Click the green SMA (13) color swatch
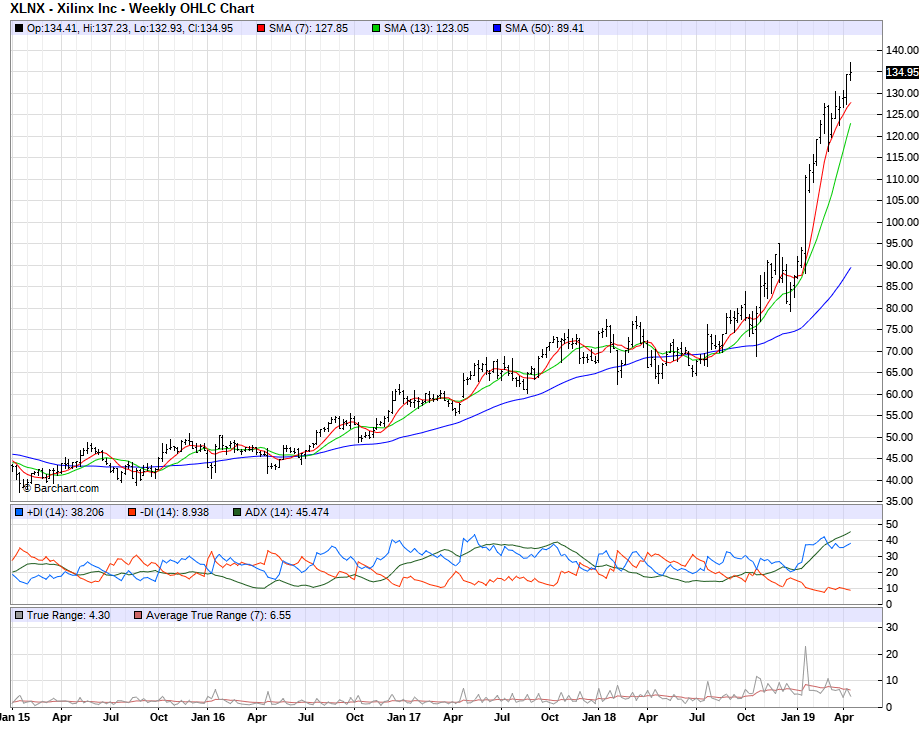 376,28
